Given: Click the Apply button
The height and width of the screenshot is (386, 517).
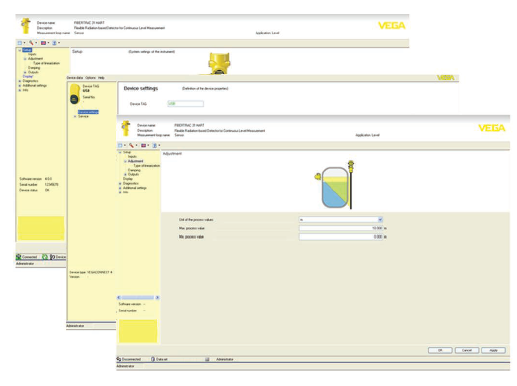Looking at the screenshot, I should pyautogui.click(x=493, y=350).
